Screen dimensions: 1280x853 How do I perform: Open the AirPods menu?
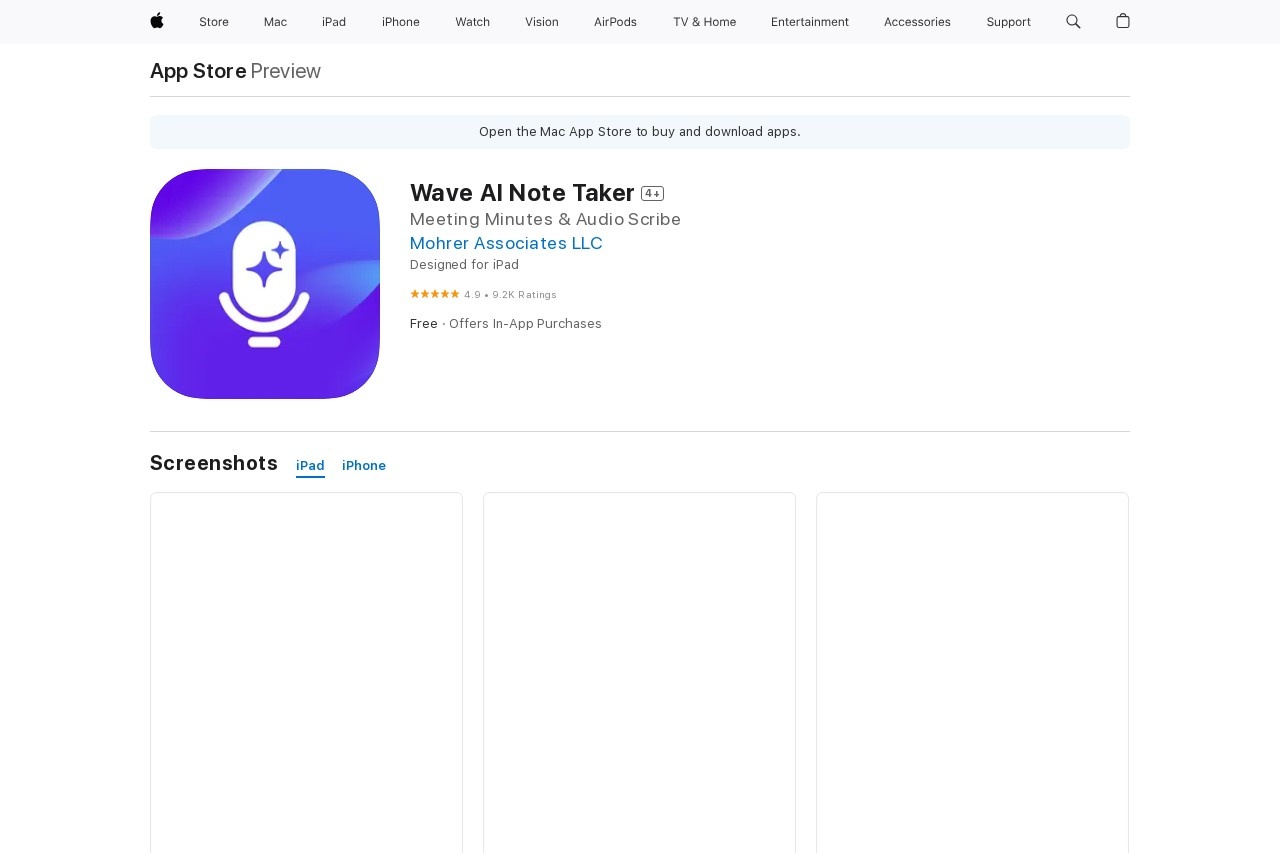tap(615, 22)
